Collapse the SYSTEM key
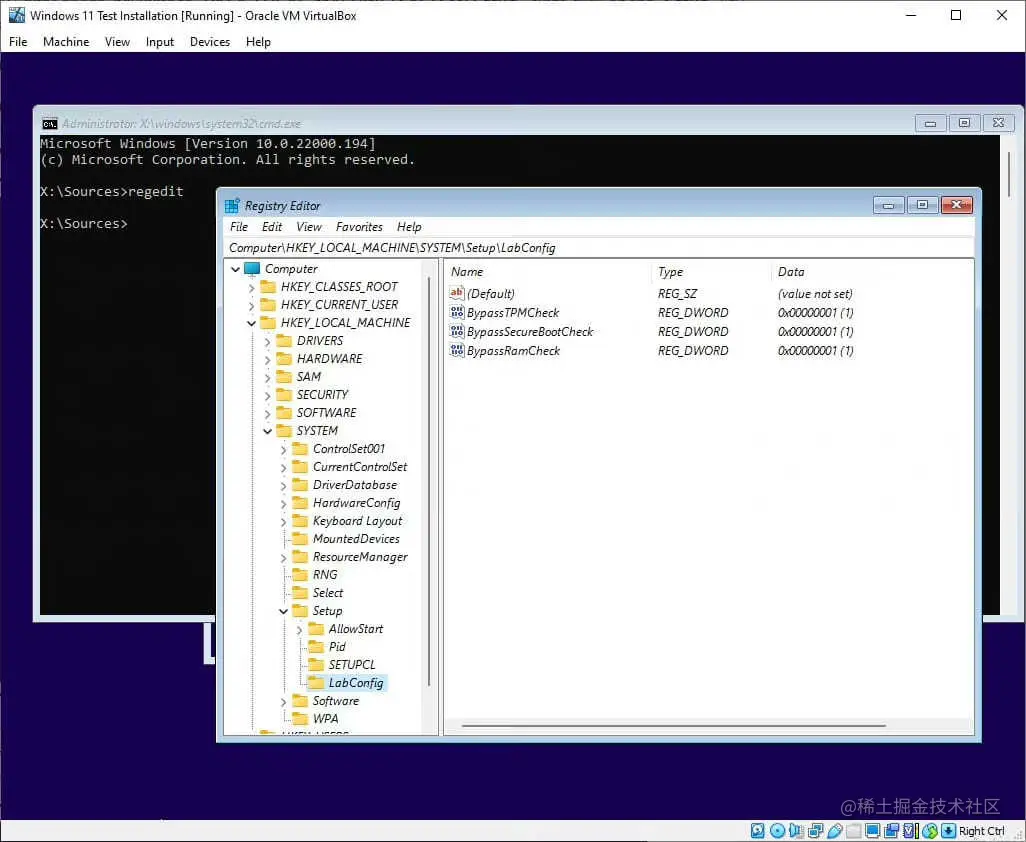Viewport: 1026px width, 842px height. click(267, 431)
